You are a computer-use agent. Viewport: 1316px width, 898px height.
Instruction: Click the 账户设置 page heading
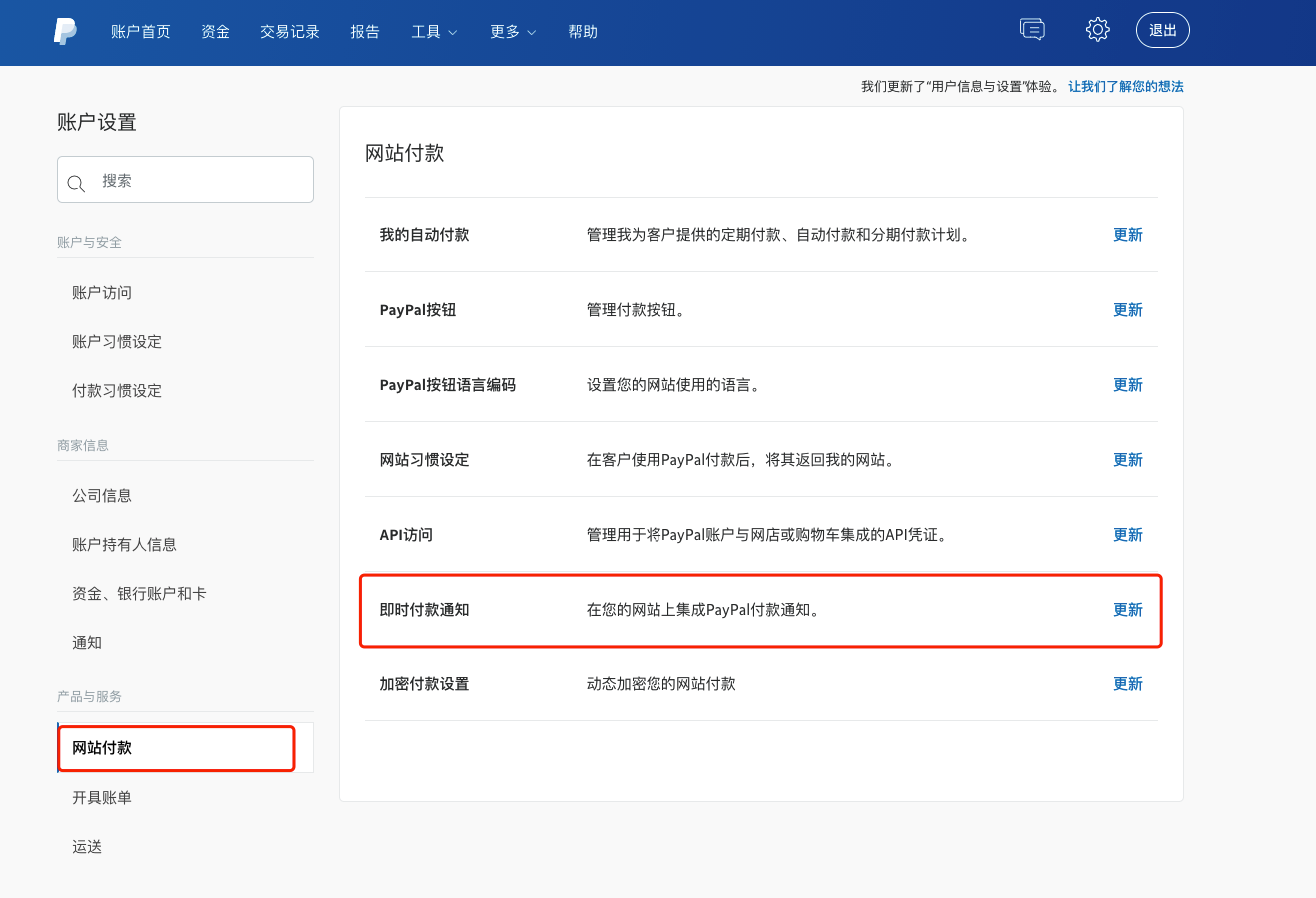click(97, 122)
